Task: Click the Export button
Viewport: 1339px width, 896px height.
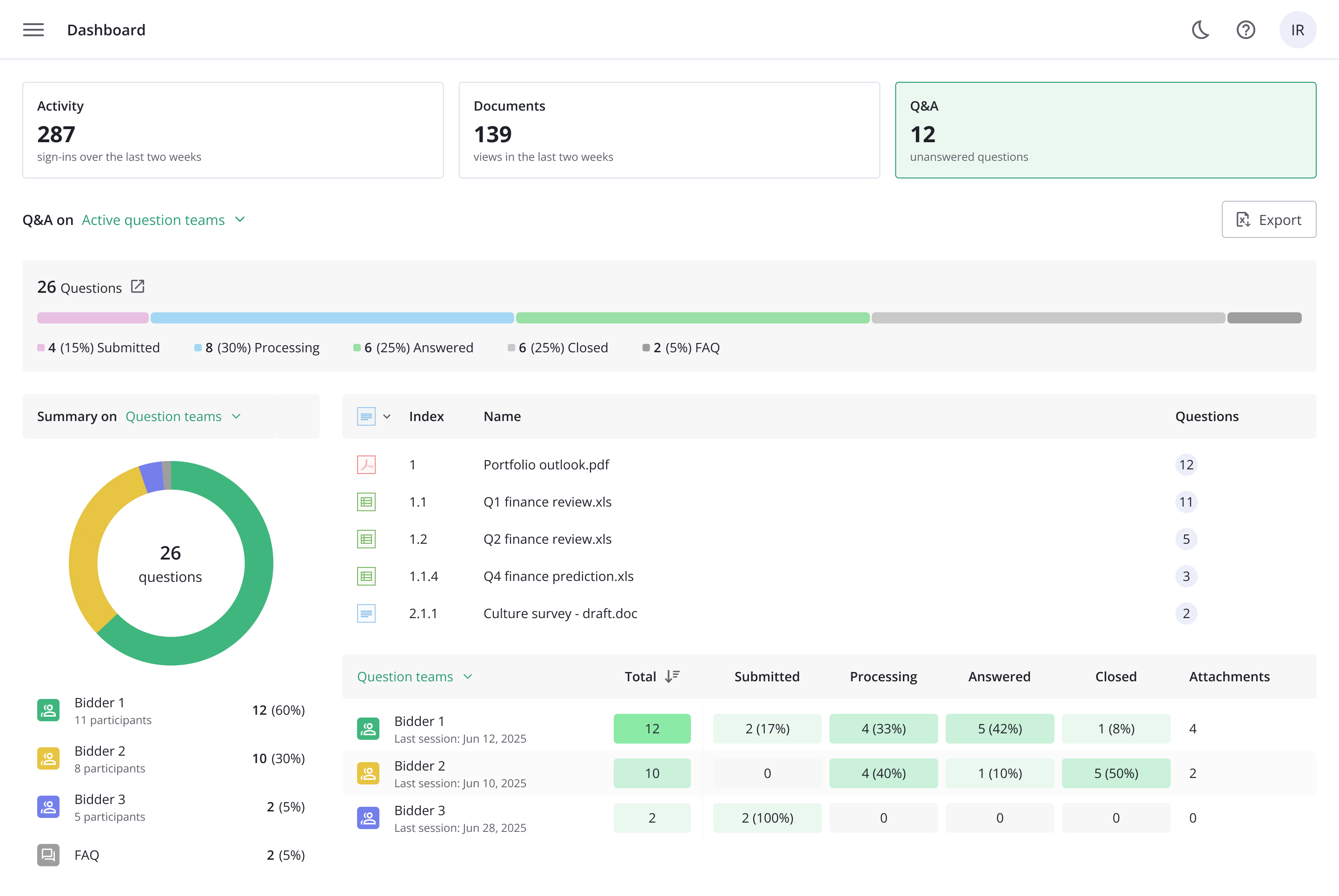Action: (x=1268, y=219)
